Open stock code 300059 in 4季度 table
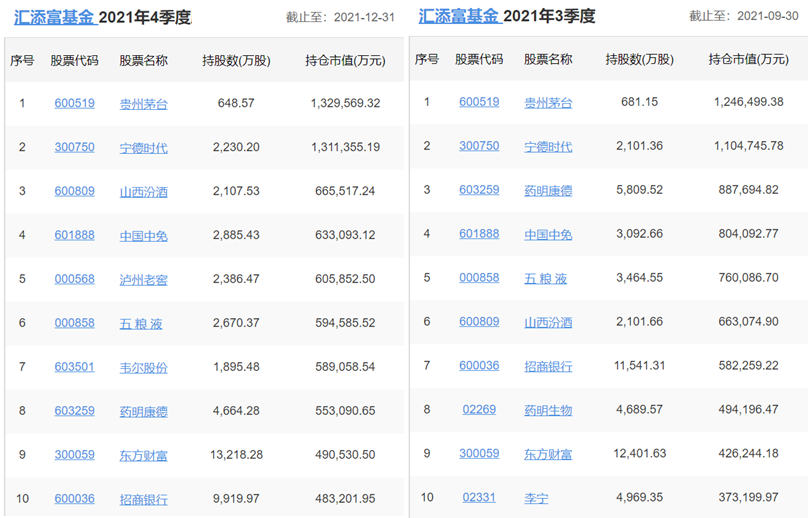The image size is (808, 518). (75, 455)
